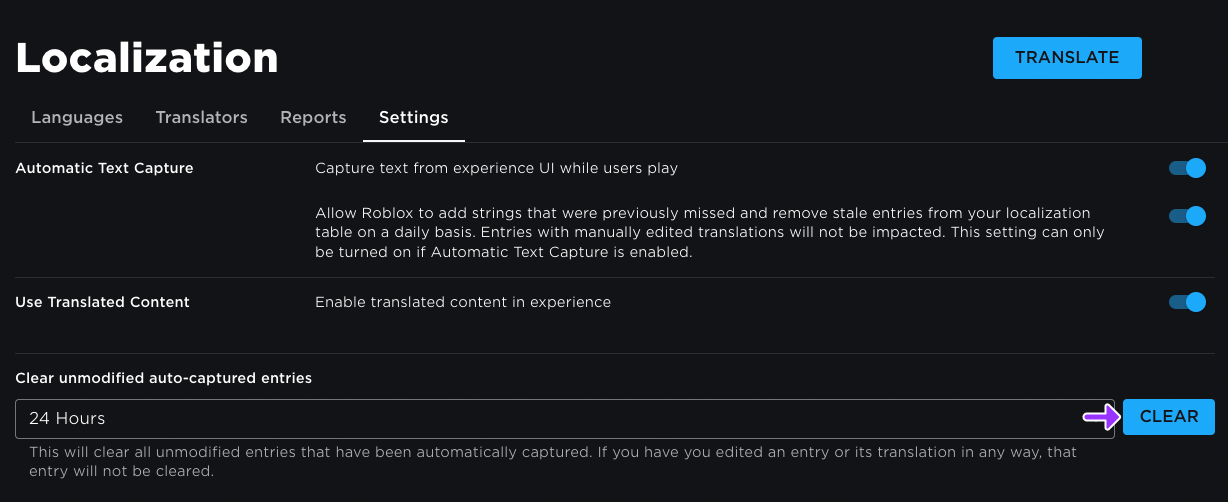Click the divider line above Use Translated Content
Image resolution: width=1228 pixels, height=502 pixels.
coord(614,277)
